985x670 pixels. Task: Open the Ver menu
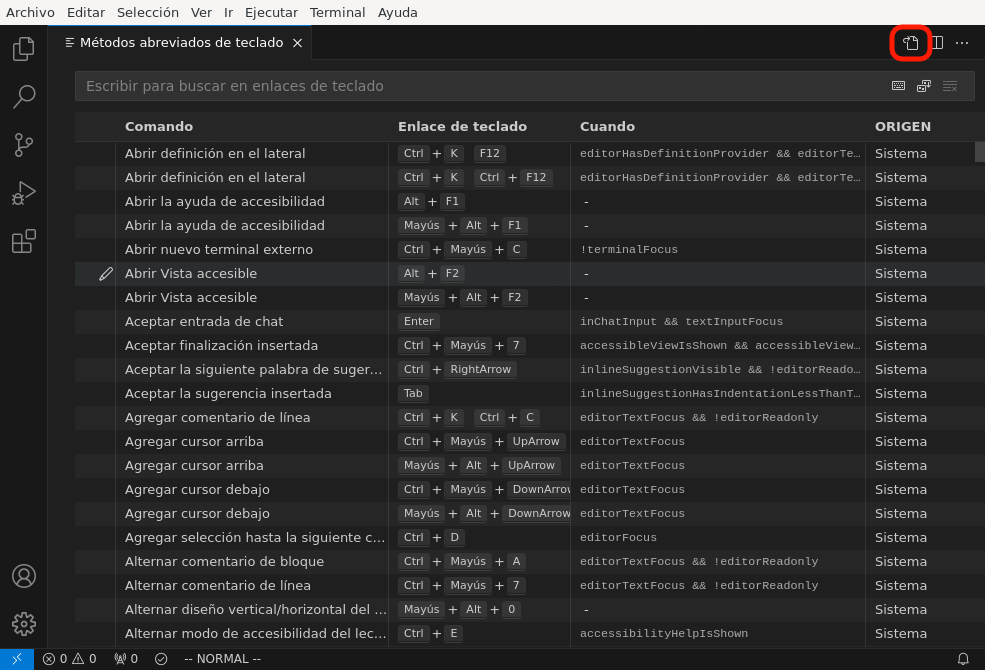click(201, 13)
